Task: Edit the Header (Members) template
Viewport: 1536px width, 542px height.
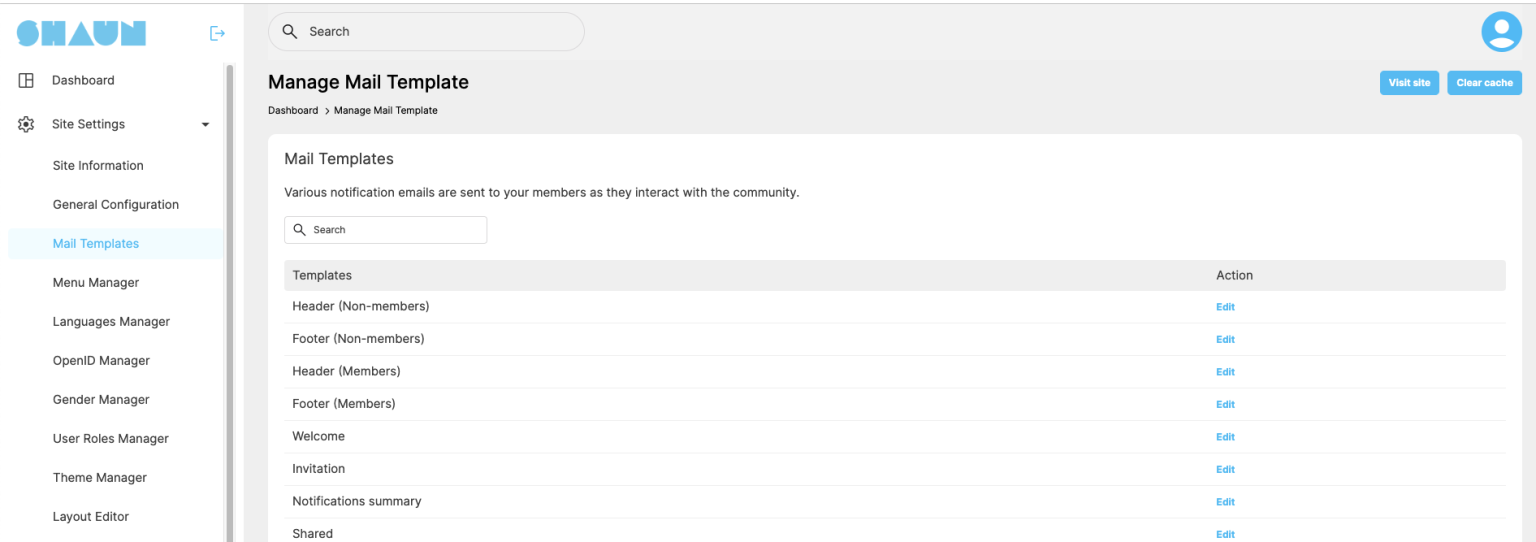Action: click(1225, 372)
